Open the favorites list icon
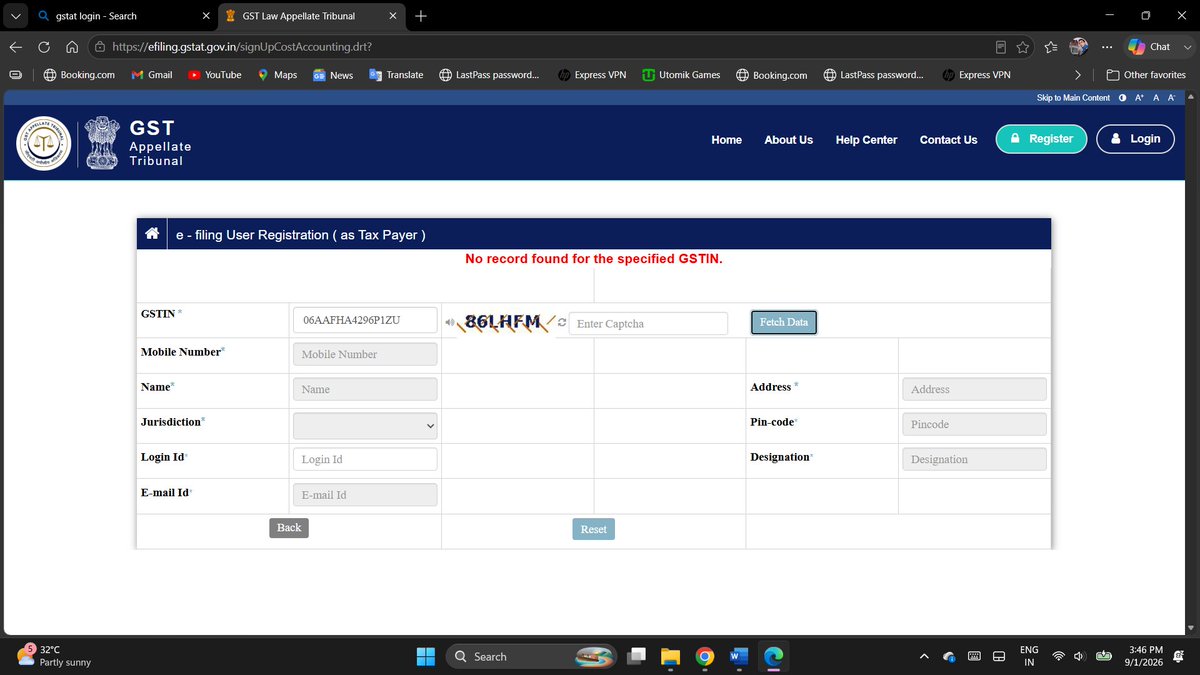 tap(1051, 47)
